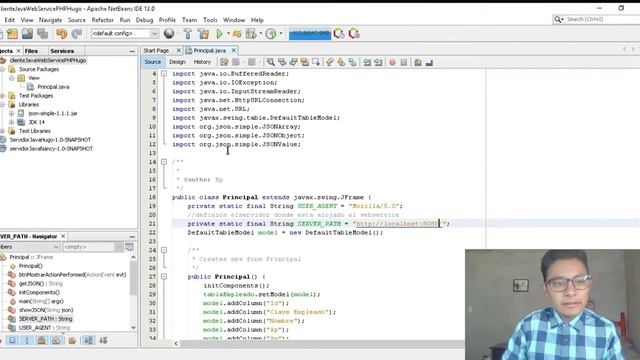Click the Find Selection magnifier icon in editor toolbar
640x360 pixels.
(x=271, y=62)
